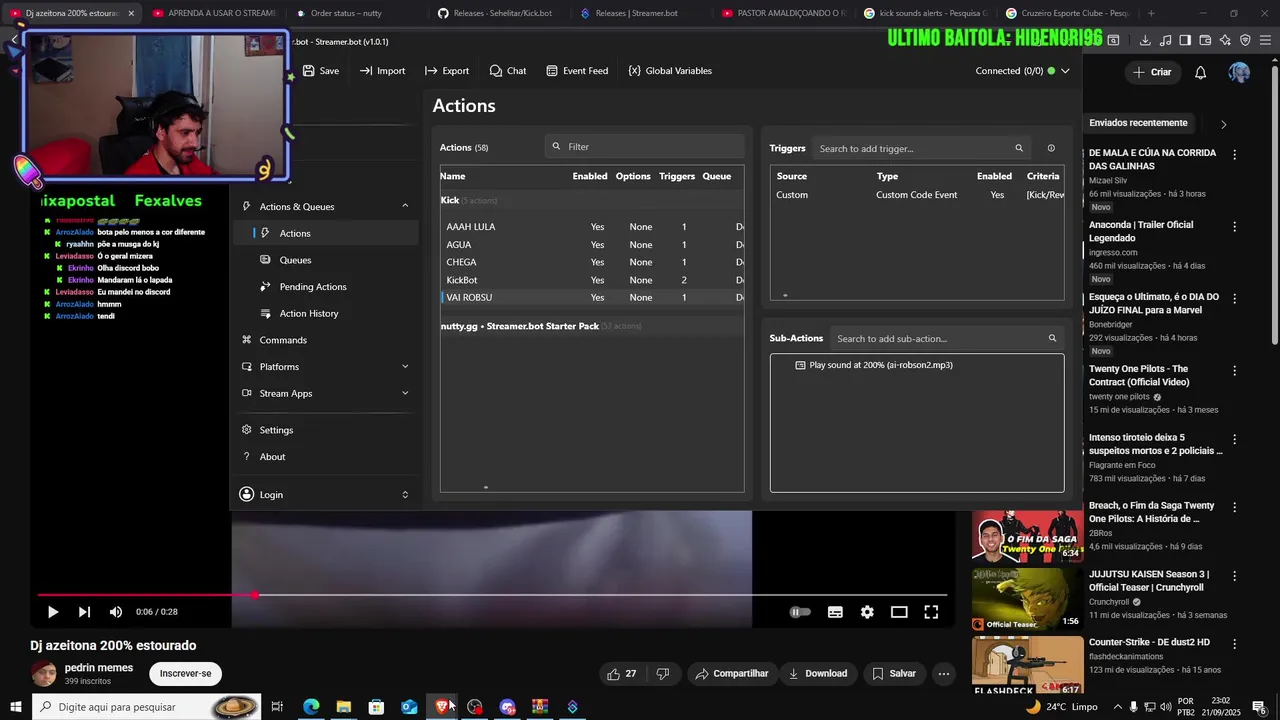Open menu for Twenty One Pilots The Contract

coord(1235,371)
